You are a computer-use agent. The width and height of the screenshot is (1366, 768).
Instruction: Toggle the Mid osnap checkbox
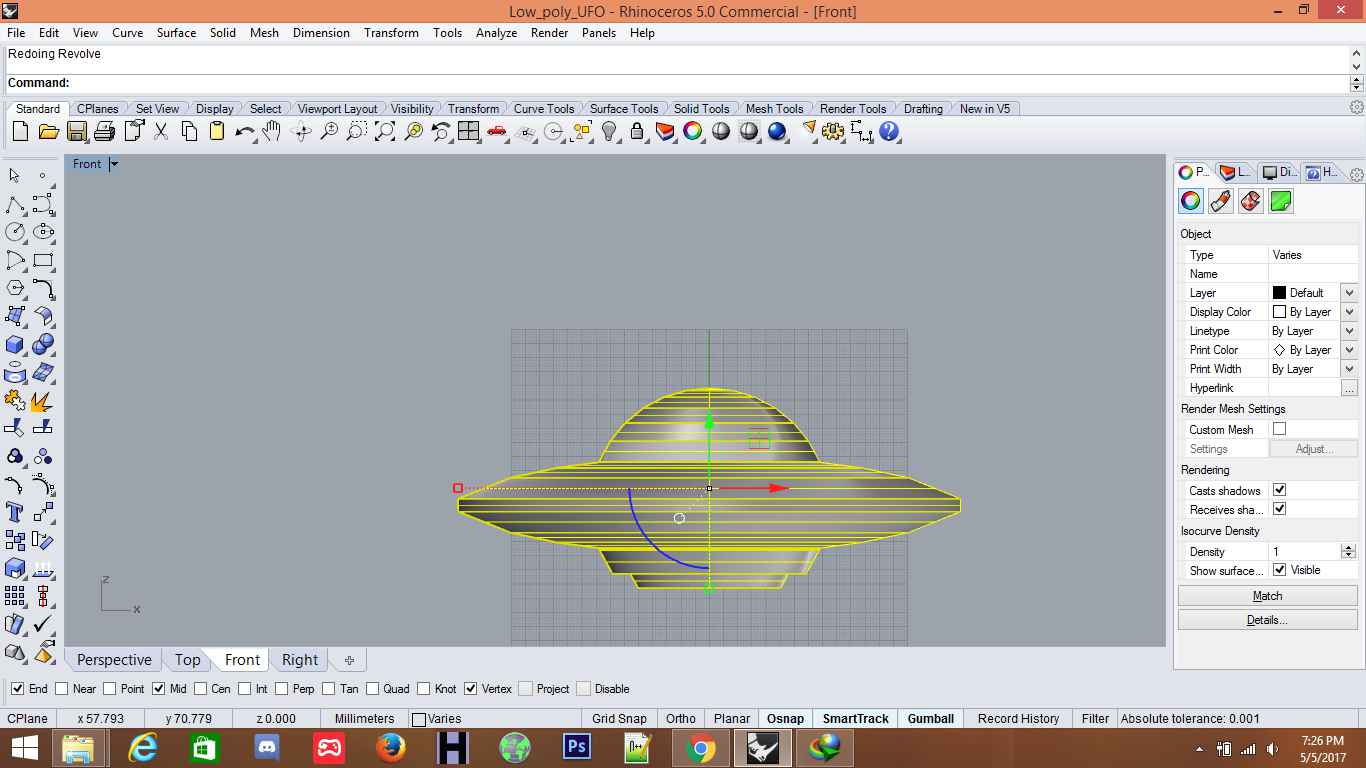tap(158, 689)
